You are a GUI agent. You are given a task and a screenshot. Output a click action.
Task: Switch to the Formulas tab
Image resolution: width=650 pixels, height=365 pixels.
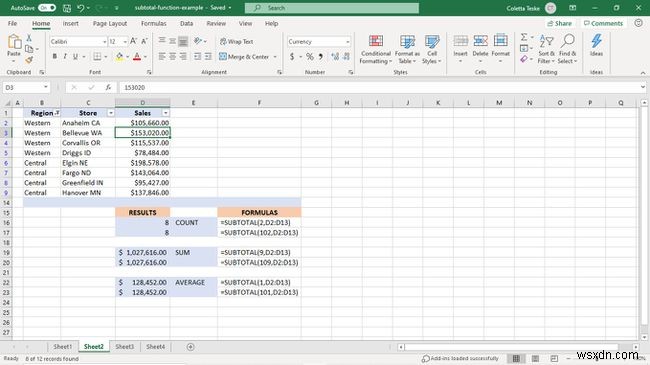(x=153, y=24)
